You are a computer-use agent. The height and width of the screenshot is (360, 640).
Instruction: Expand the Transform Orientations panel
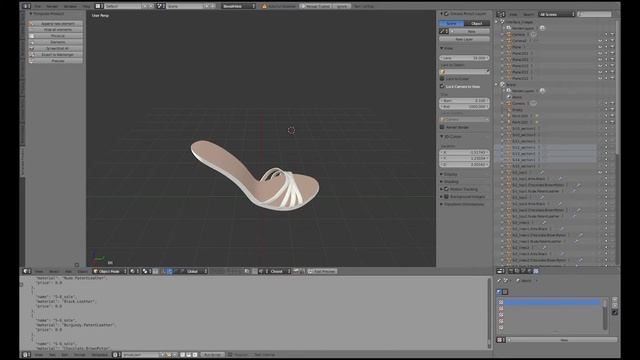[442, 204]
